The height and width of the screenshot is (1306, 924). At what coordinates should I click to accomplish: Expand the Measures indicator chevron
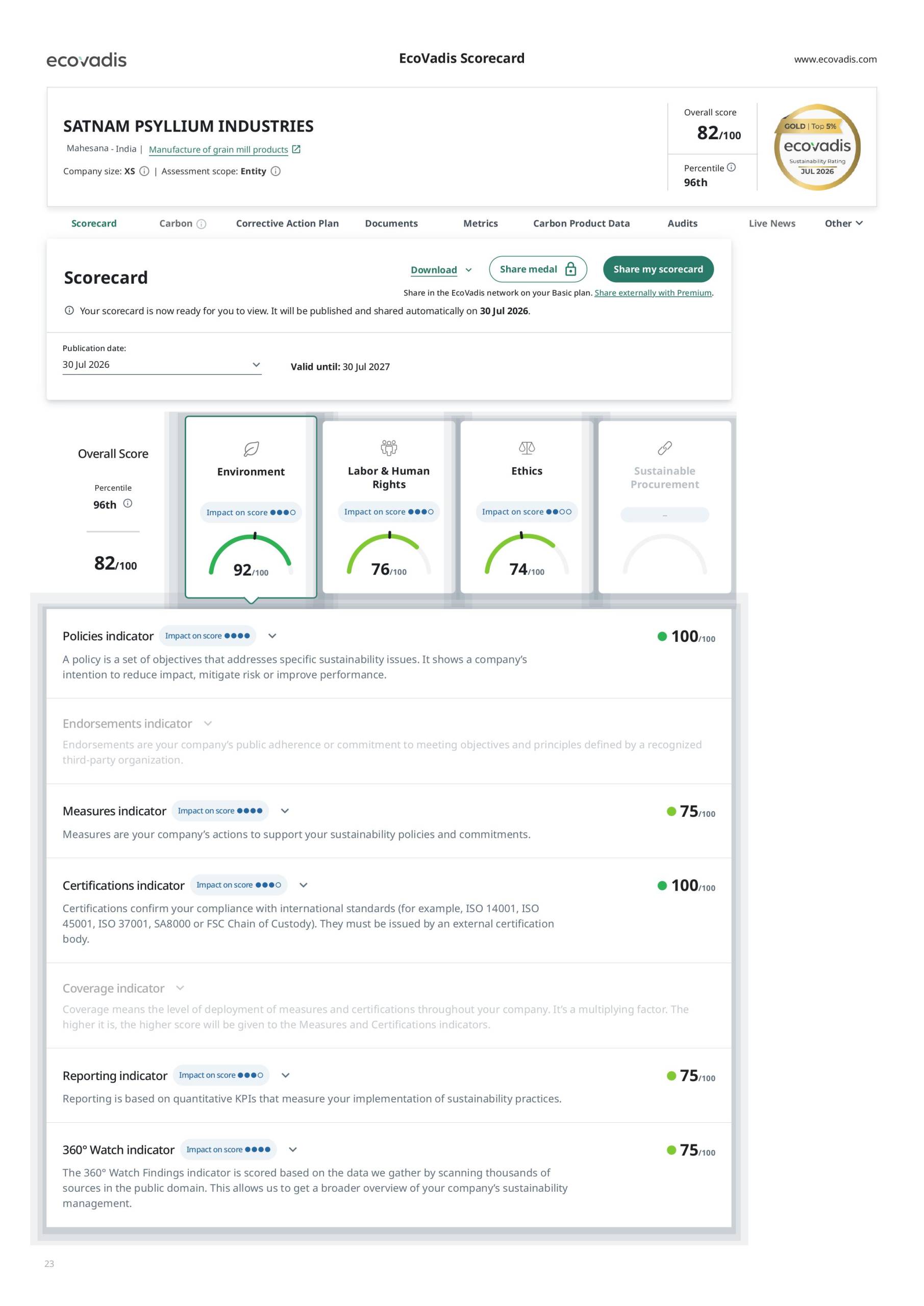(285, 811)
